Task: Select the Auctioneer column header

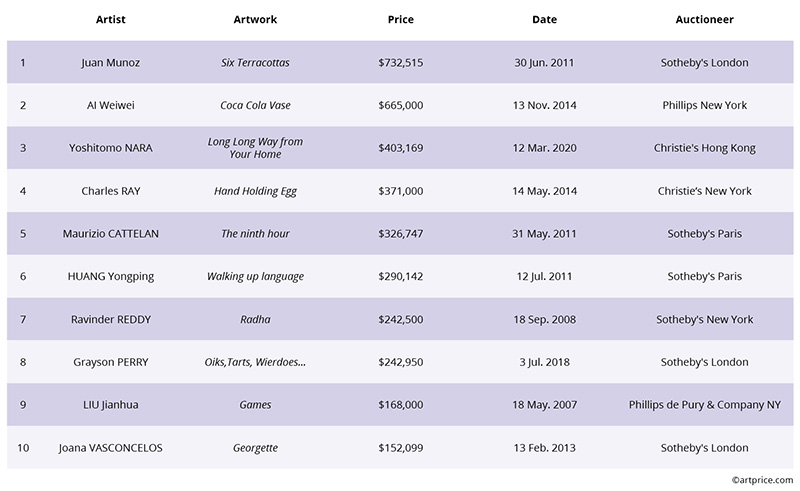Action: pyautogui.click(x=704, y=19)
